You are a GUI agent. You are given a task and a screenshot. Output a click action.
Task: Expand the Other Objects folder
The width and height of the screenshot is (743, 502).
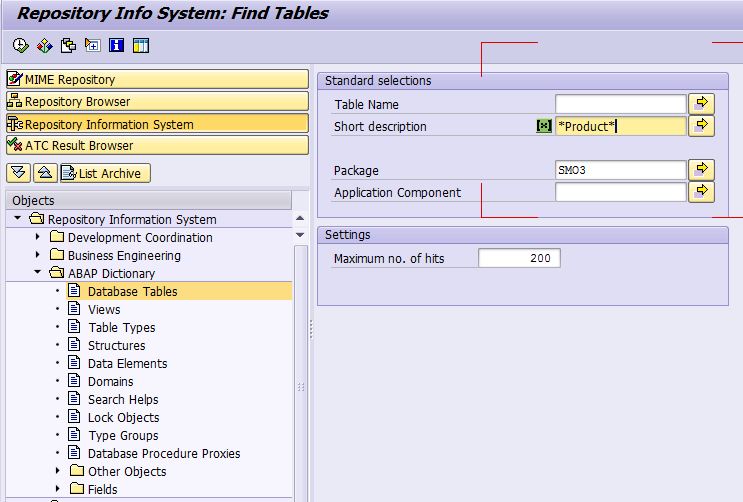coord(58,471)
